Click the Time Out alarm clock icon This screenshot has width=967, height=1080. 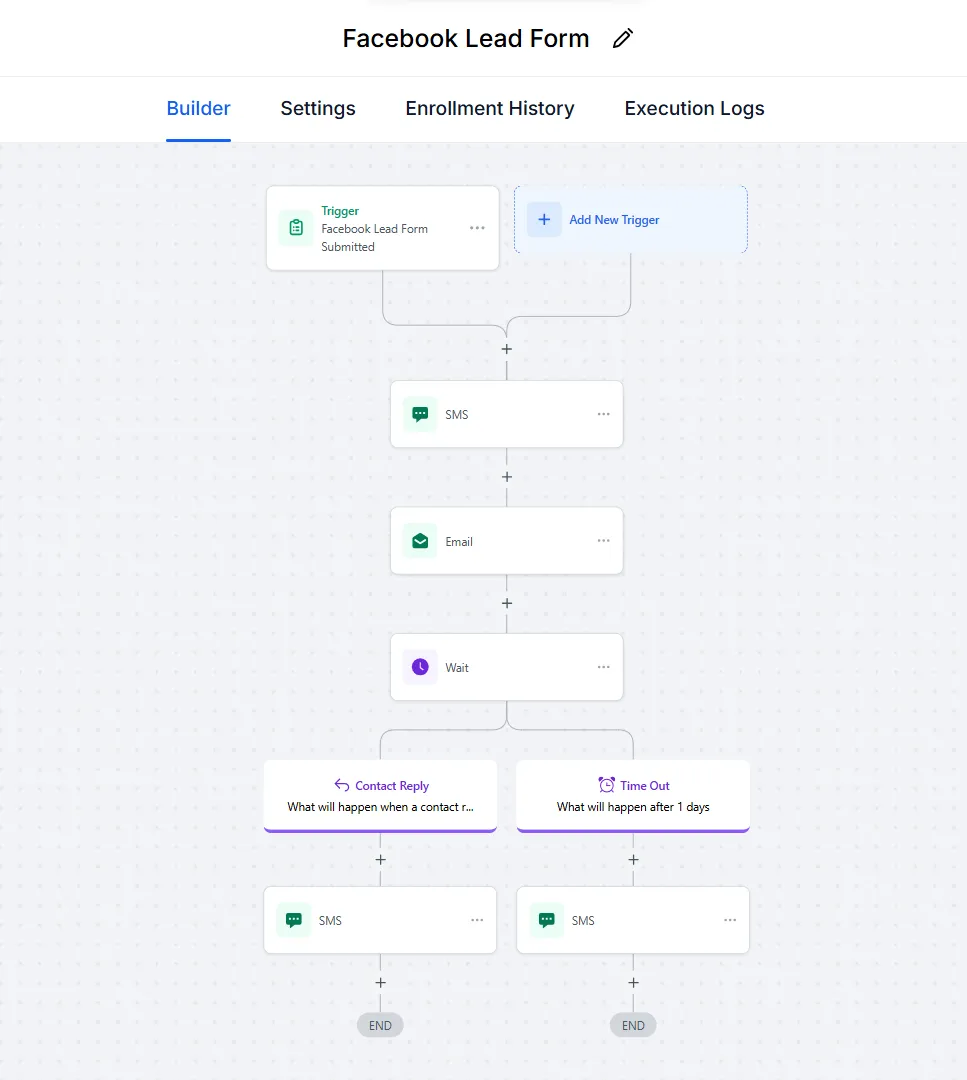tap(606, 785)
